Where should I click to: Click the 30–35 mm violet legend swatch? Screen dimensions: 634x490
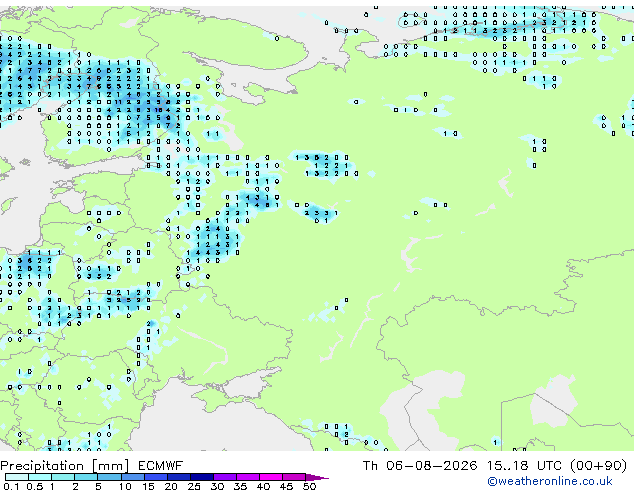pos(225,477)
